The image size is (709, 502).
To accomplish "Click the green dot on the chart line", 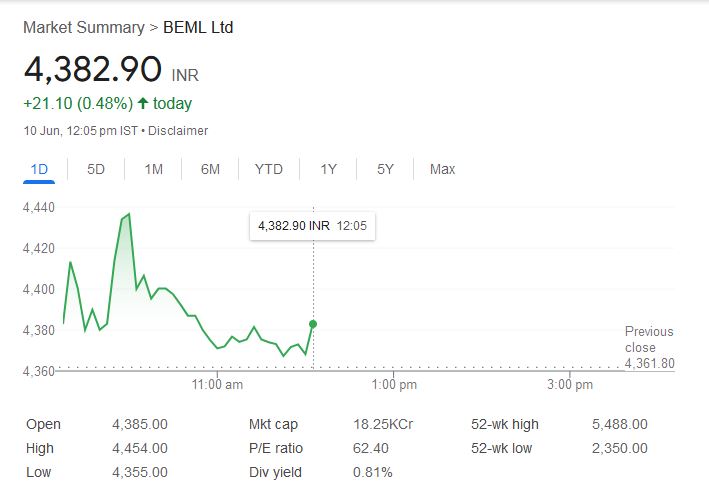I will click(x=313, y=324).
